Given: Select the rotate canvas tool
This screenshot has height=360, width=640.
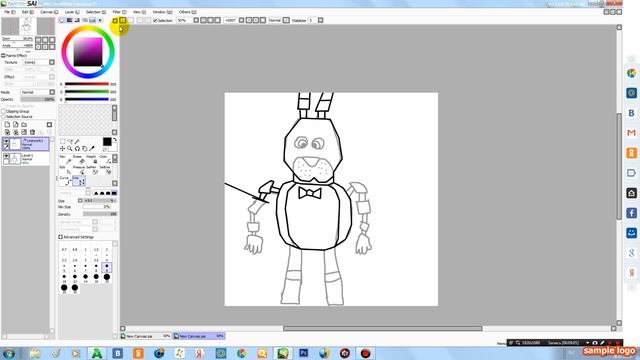Looking at the screenshot, I should (x=77, y=149).
